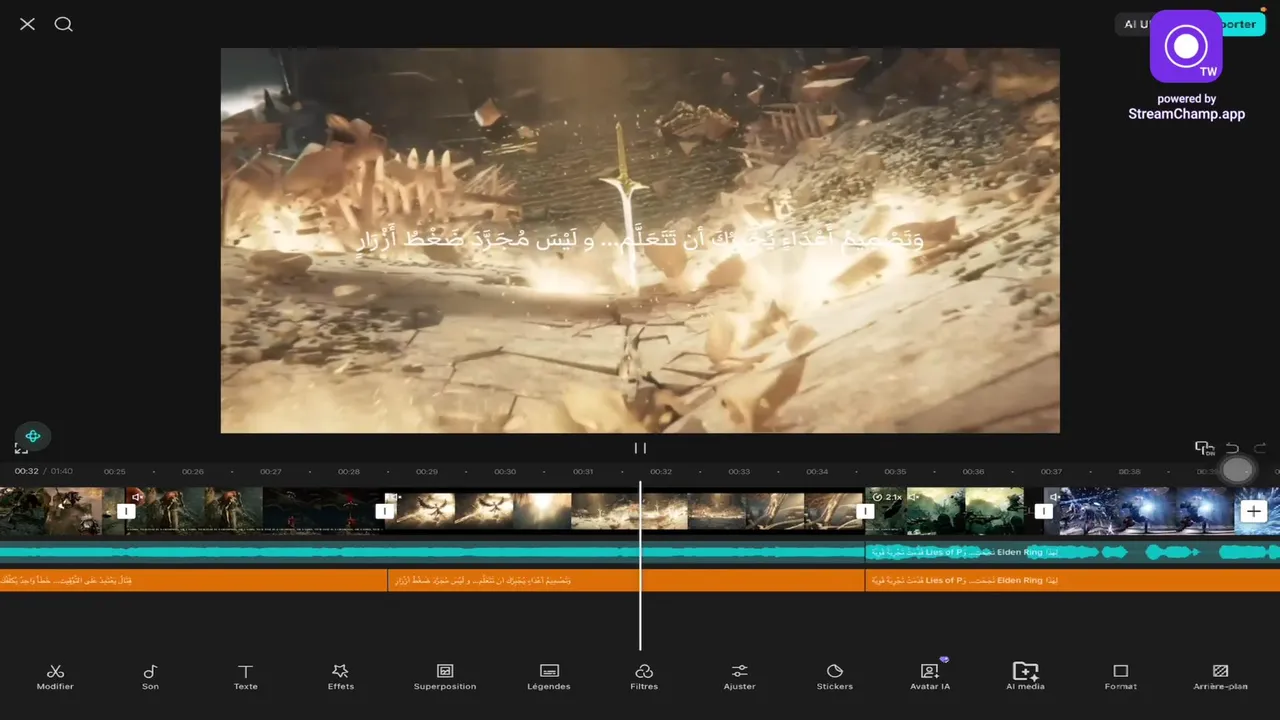Open the Filtres tool
This screenshot has height=720, width=1280.
pyautogui.click(x=644, y=677)
